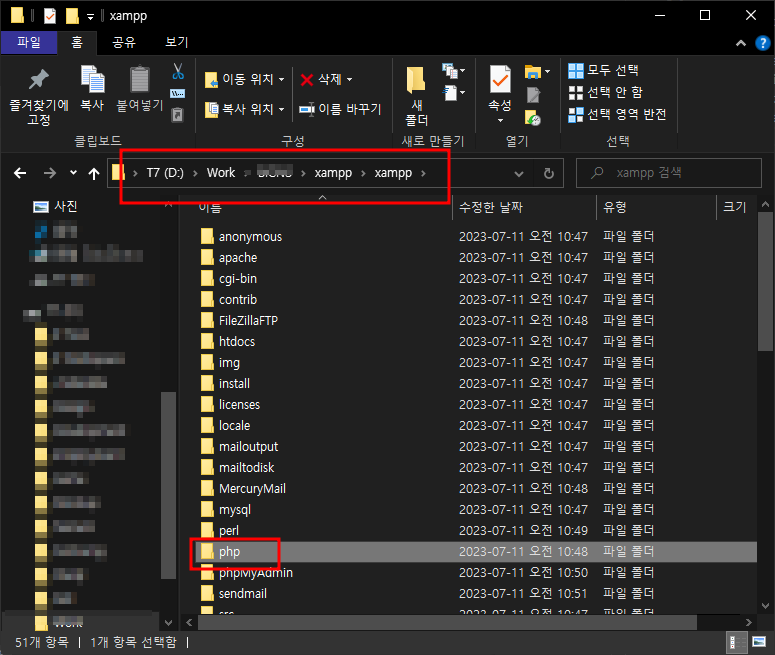
Task: Open the Easy access dropdown icon
Action: [453, 93]
